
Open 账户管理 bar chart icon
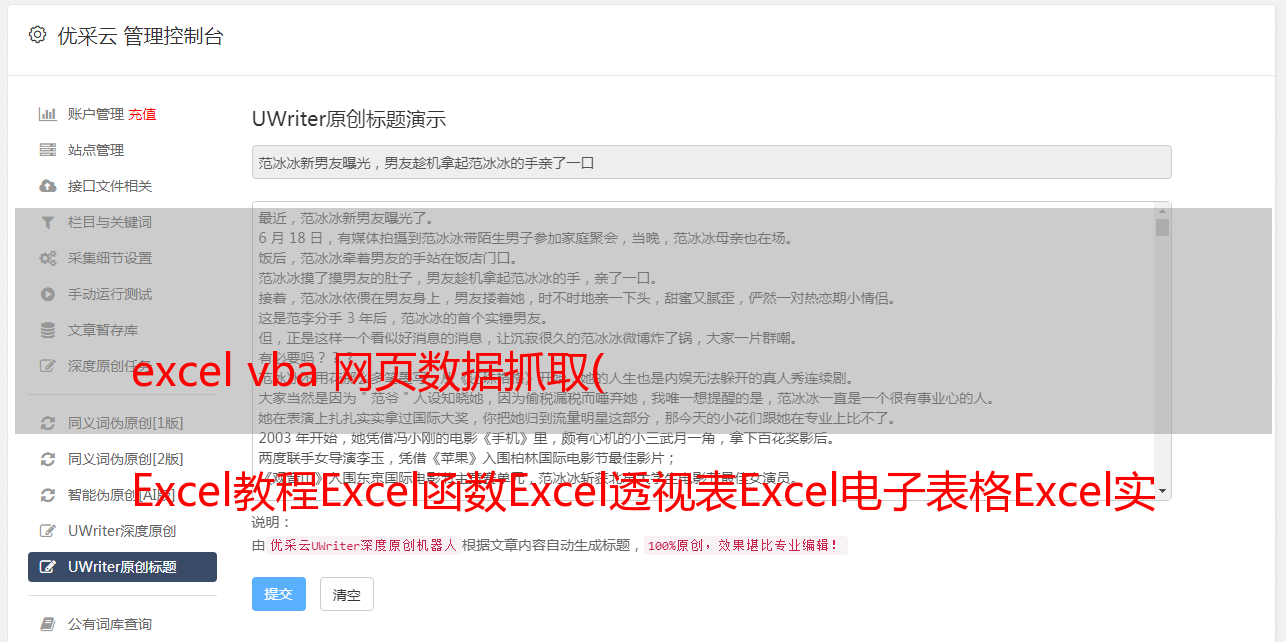(x=47, y=114)
